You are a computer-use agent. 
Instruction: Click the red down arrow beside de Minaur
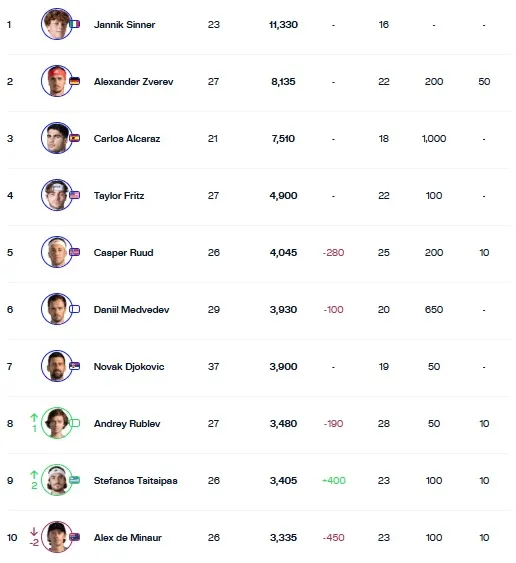pyautogui.click(x=34, y=531)
